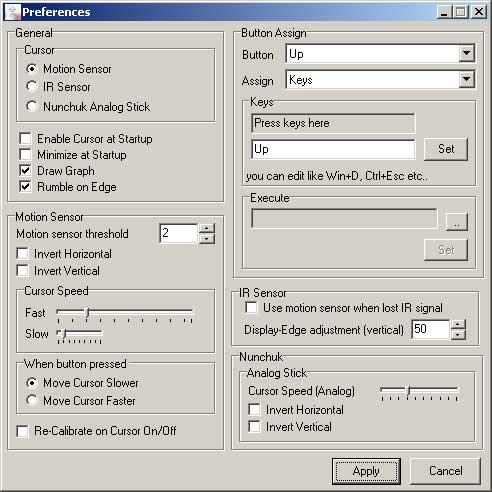Click the Press keys here field

(333, 123)
